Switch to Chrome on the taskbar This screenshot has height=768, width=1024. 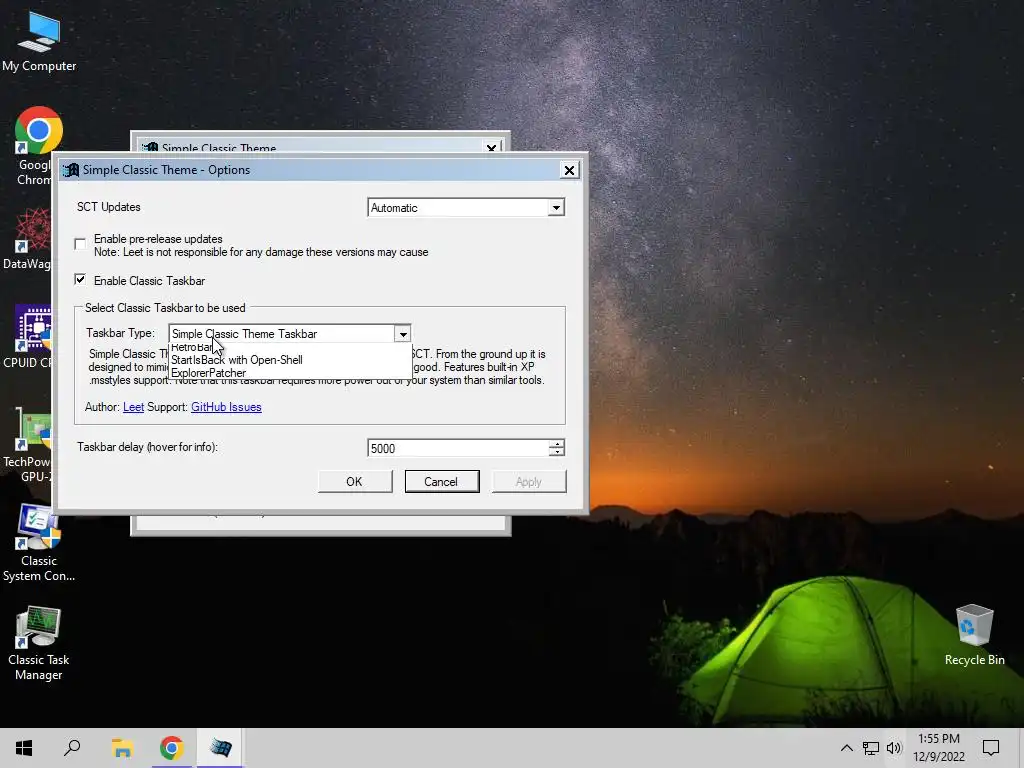pyautogui.click(x=171, y=748)
